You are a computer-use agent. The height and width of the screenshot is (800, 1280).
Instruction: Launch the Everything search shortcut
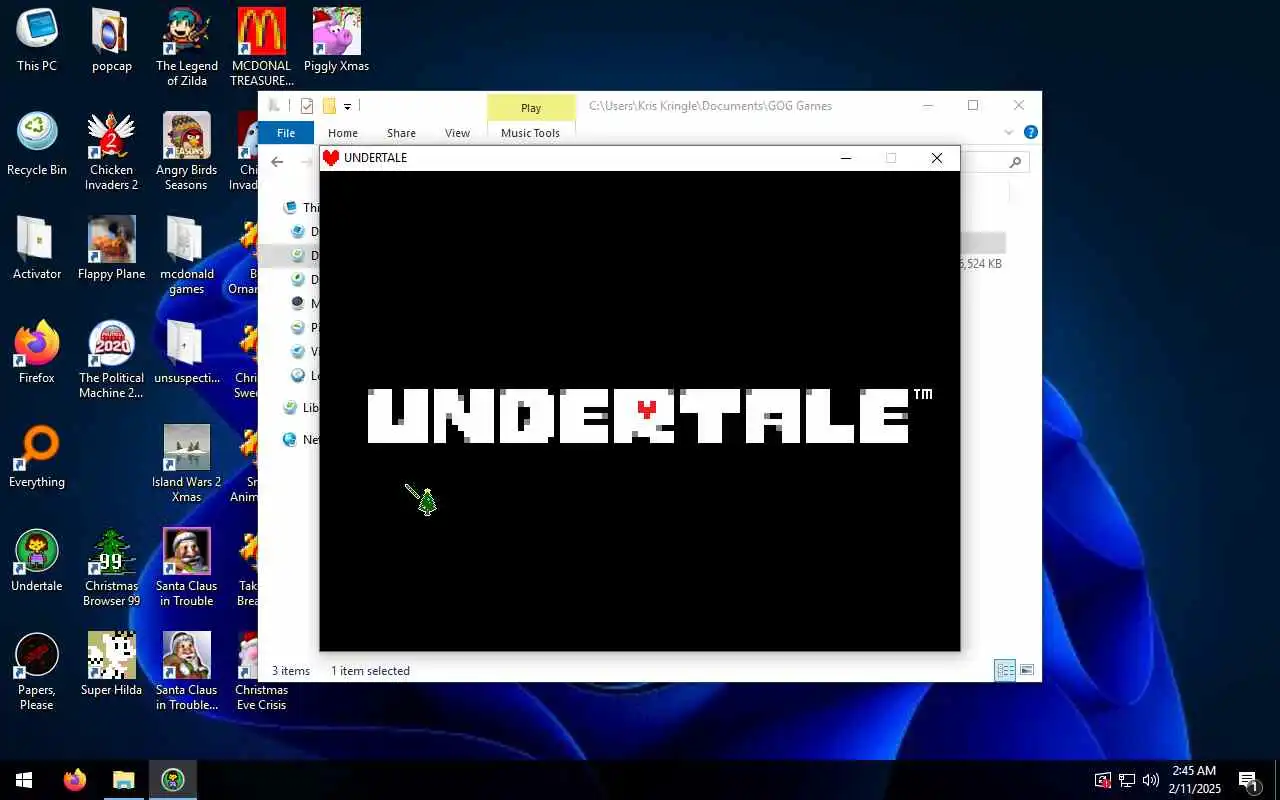[x=37, y=457]
